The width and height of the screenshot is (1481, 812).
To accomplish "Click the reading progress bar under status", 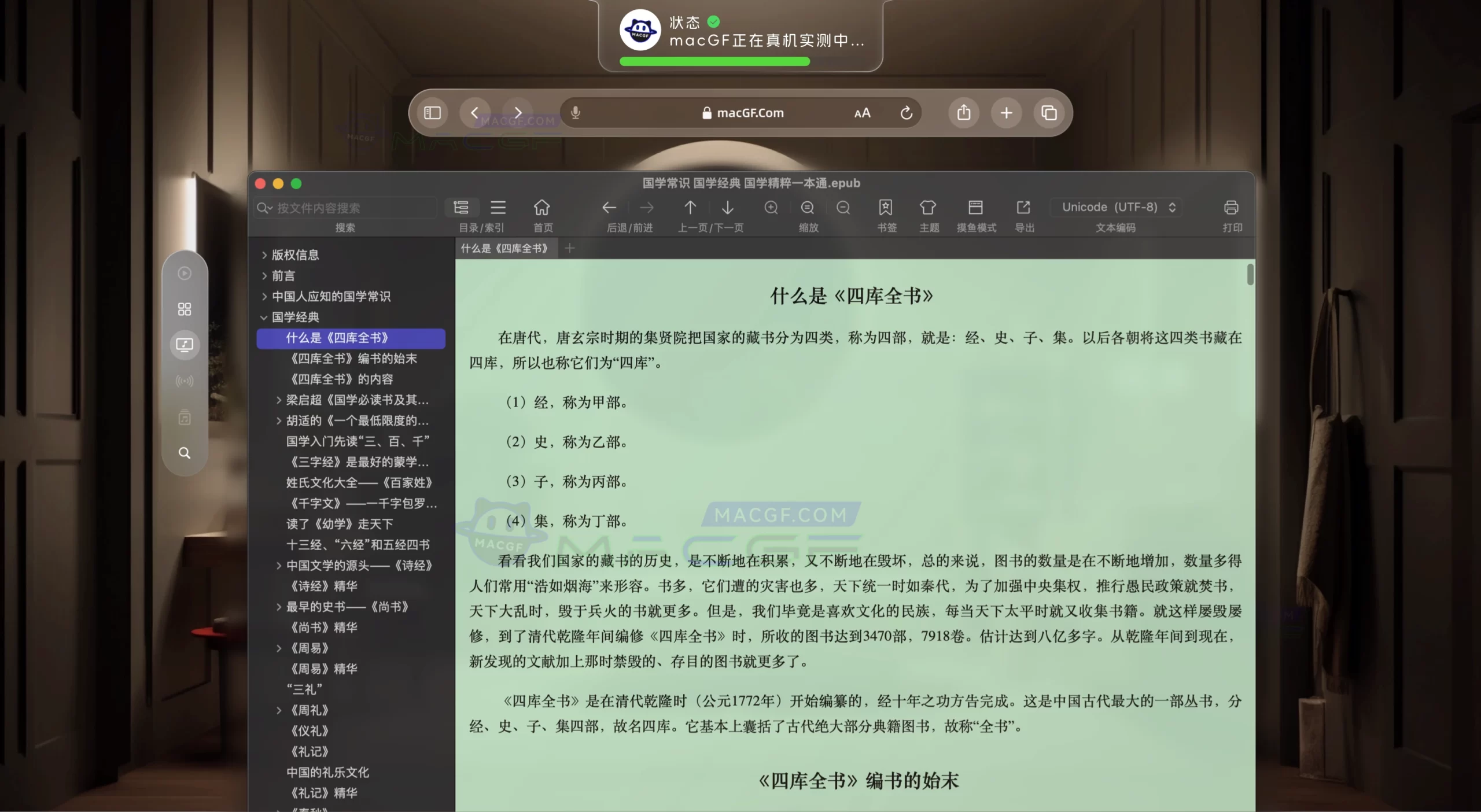I will 713,61.
